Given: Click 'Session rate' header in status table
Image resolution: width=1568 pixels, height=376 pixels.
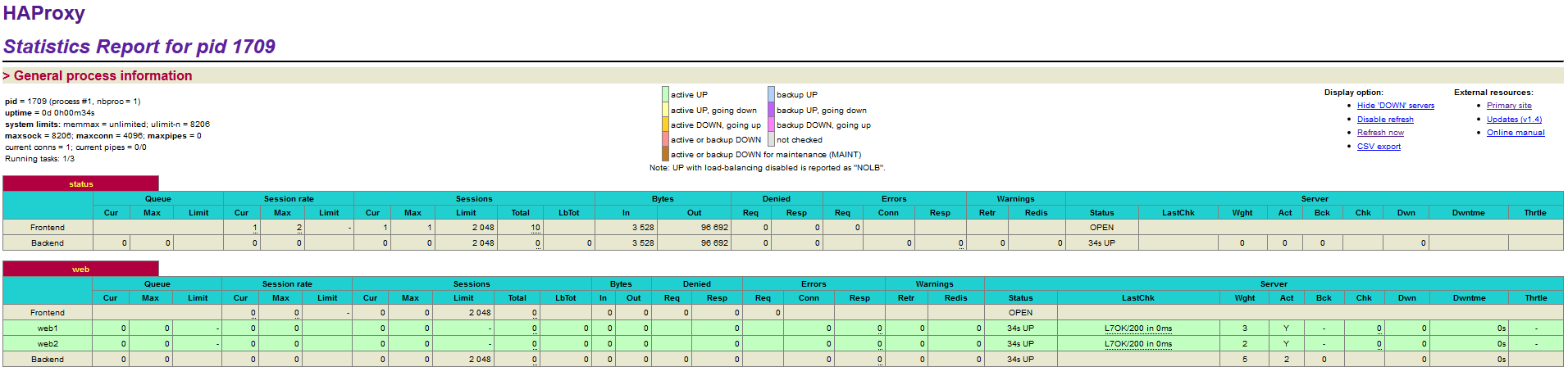Looking at the screenshot, I should (x=289, y=199).
